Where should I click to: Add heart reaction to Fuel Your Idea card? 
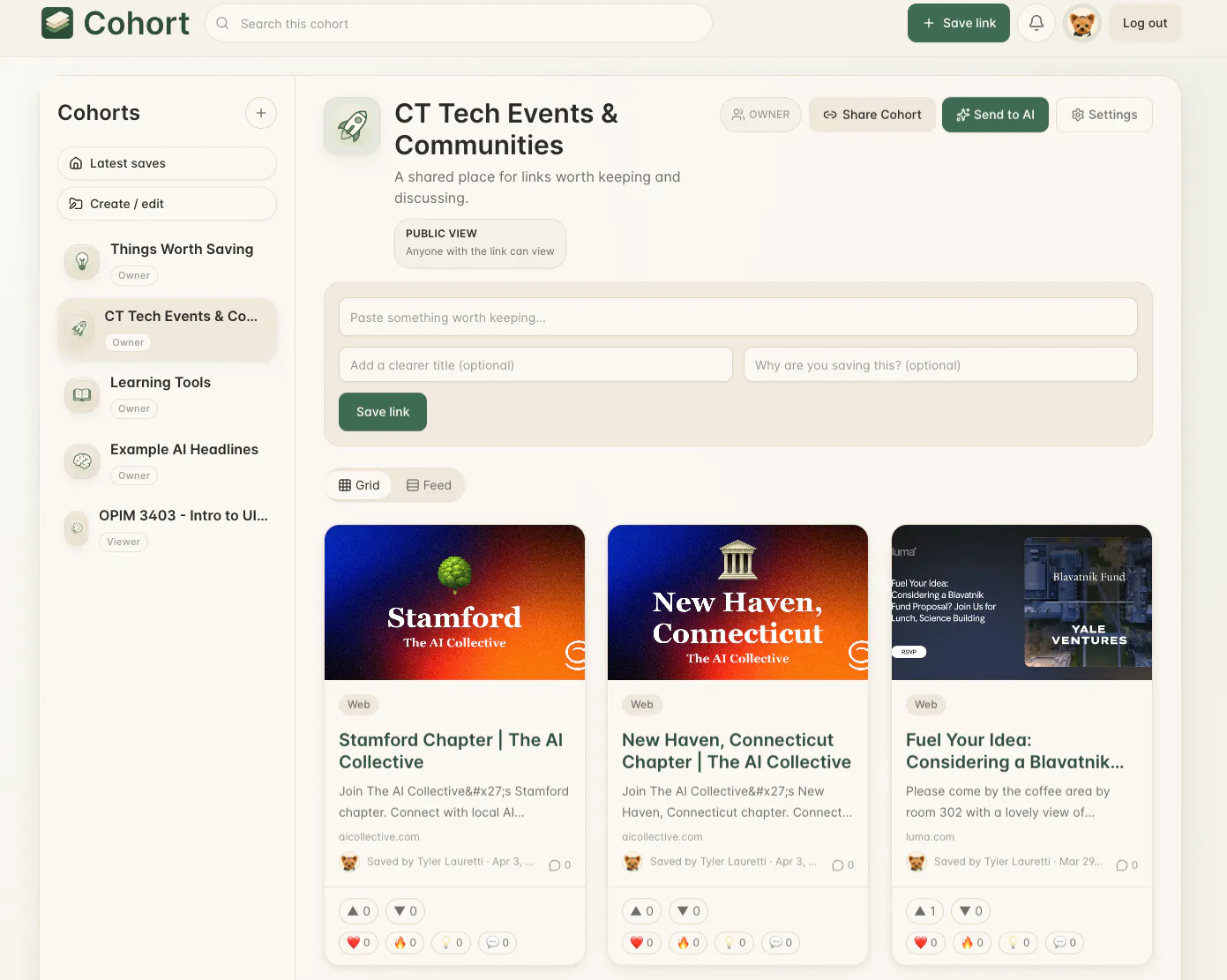pyautogui.click(x=926, y=943)
